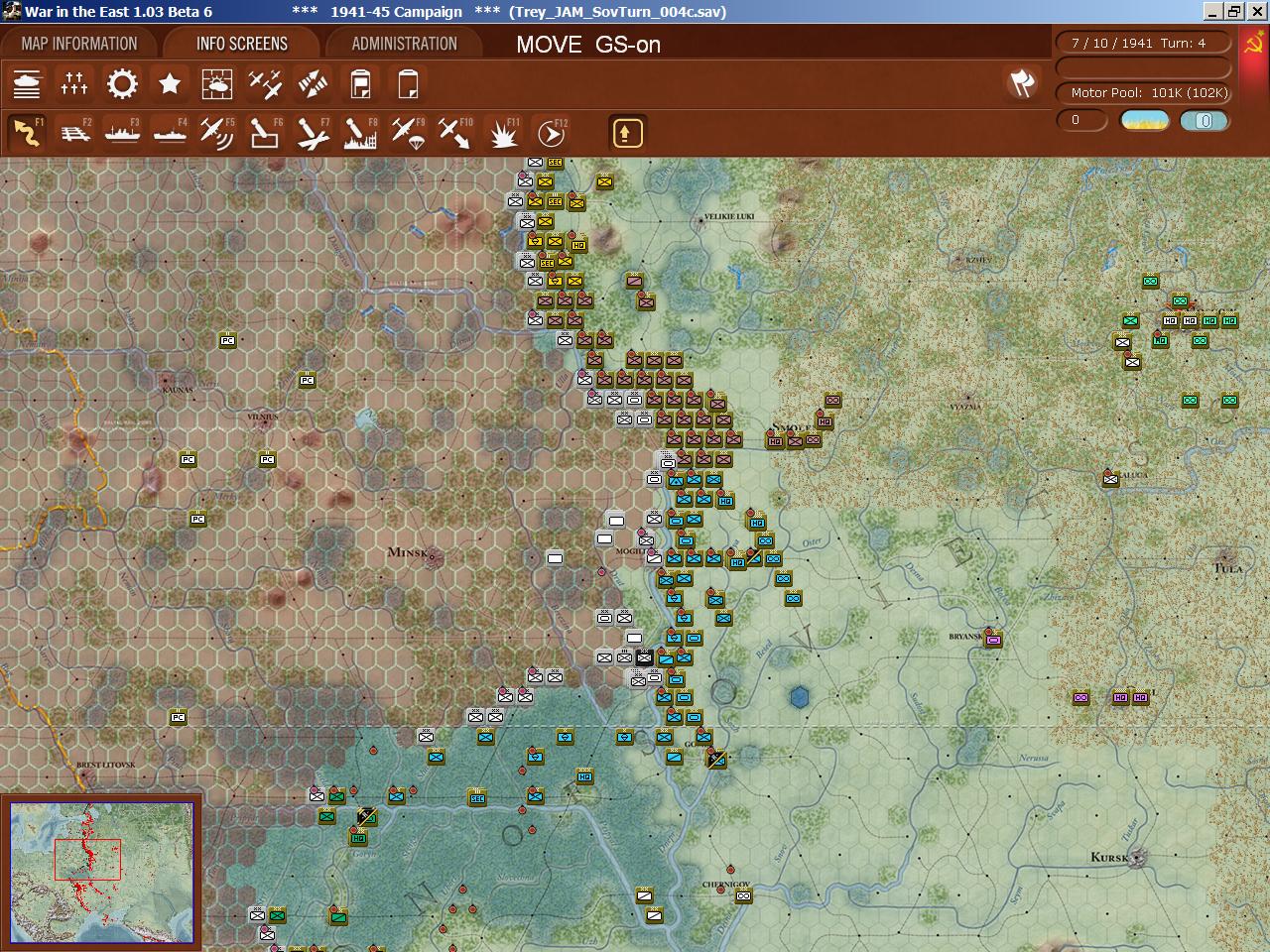Screen dimensions: 1270x952
Task: Select Air Transport mode (F9)
Action: [x=408, y=132]
